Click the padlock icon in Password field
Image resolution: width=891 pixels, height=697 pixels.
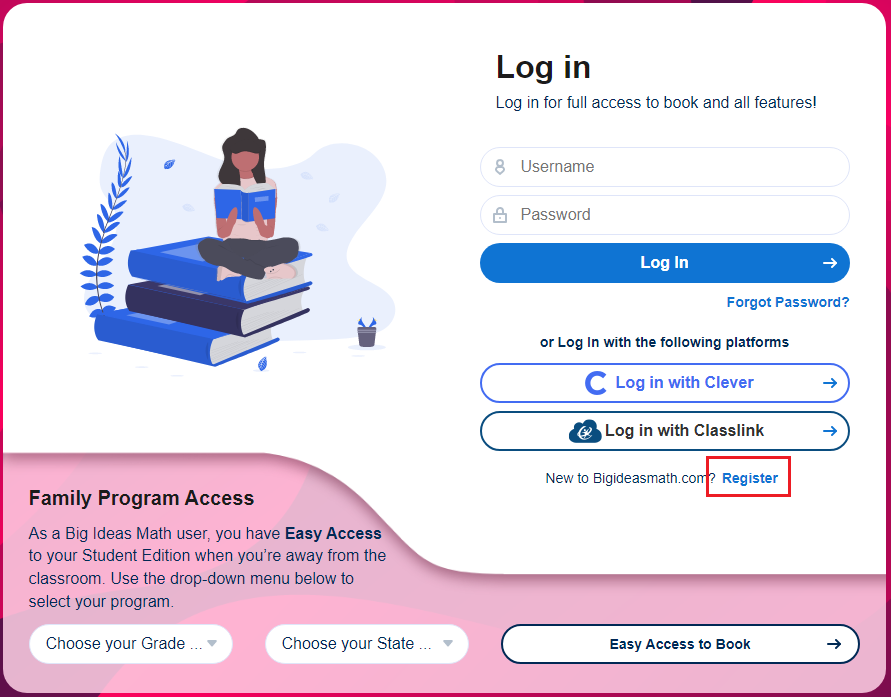pos(499,215)
